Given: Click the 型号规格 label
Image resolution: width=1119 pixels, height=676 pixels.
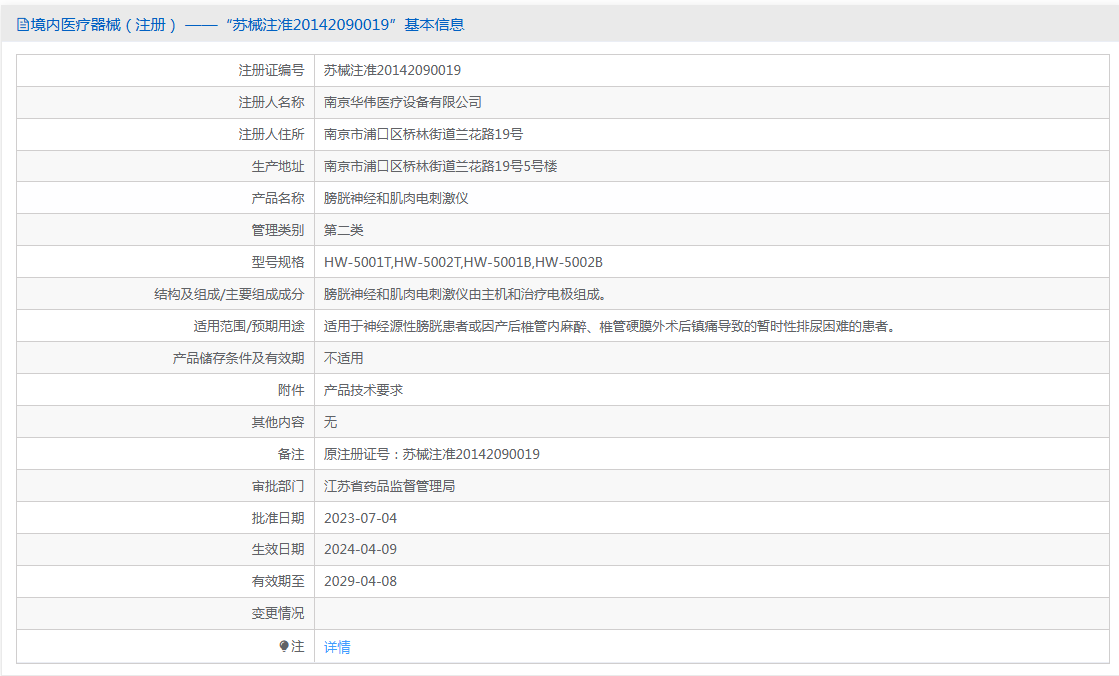Looking at the screenshot, I should pyautogui.click(x=278, y=262).
